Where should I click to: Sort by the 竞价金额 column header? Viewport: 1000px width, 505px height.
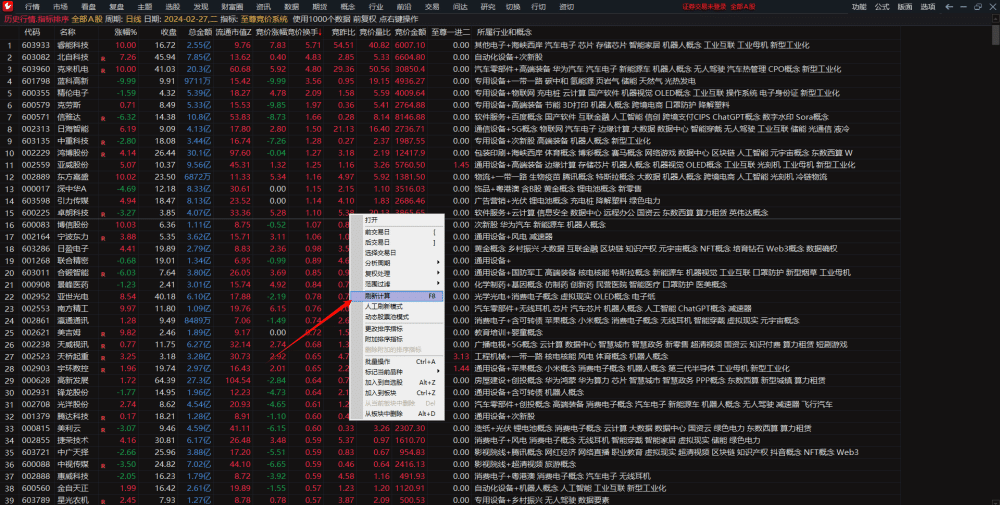click(x=411, y=32)
